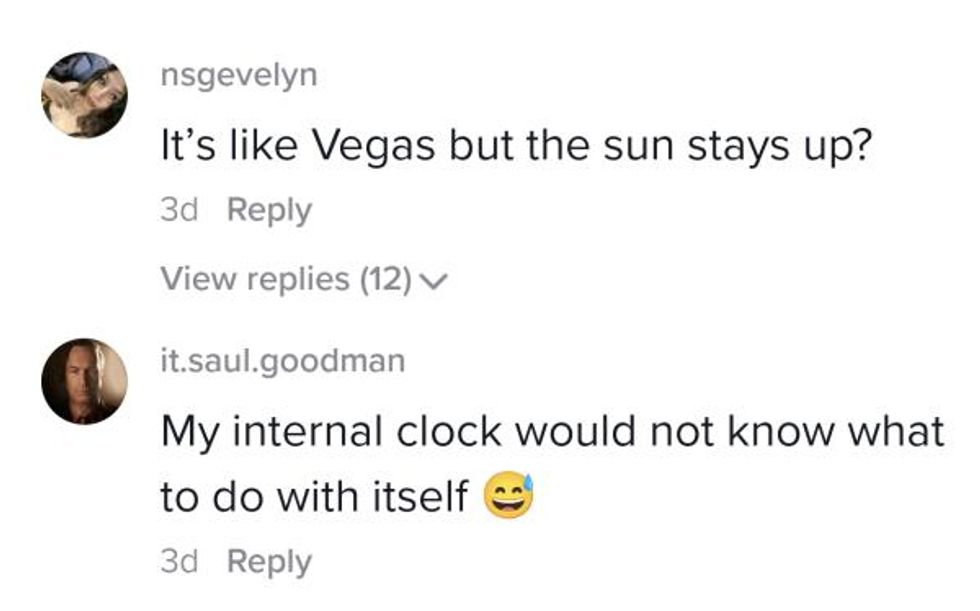Reply to nsgevelyn's Vegas comment

(269, 211)
